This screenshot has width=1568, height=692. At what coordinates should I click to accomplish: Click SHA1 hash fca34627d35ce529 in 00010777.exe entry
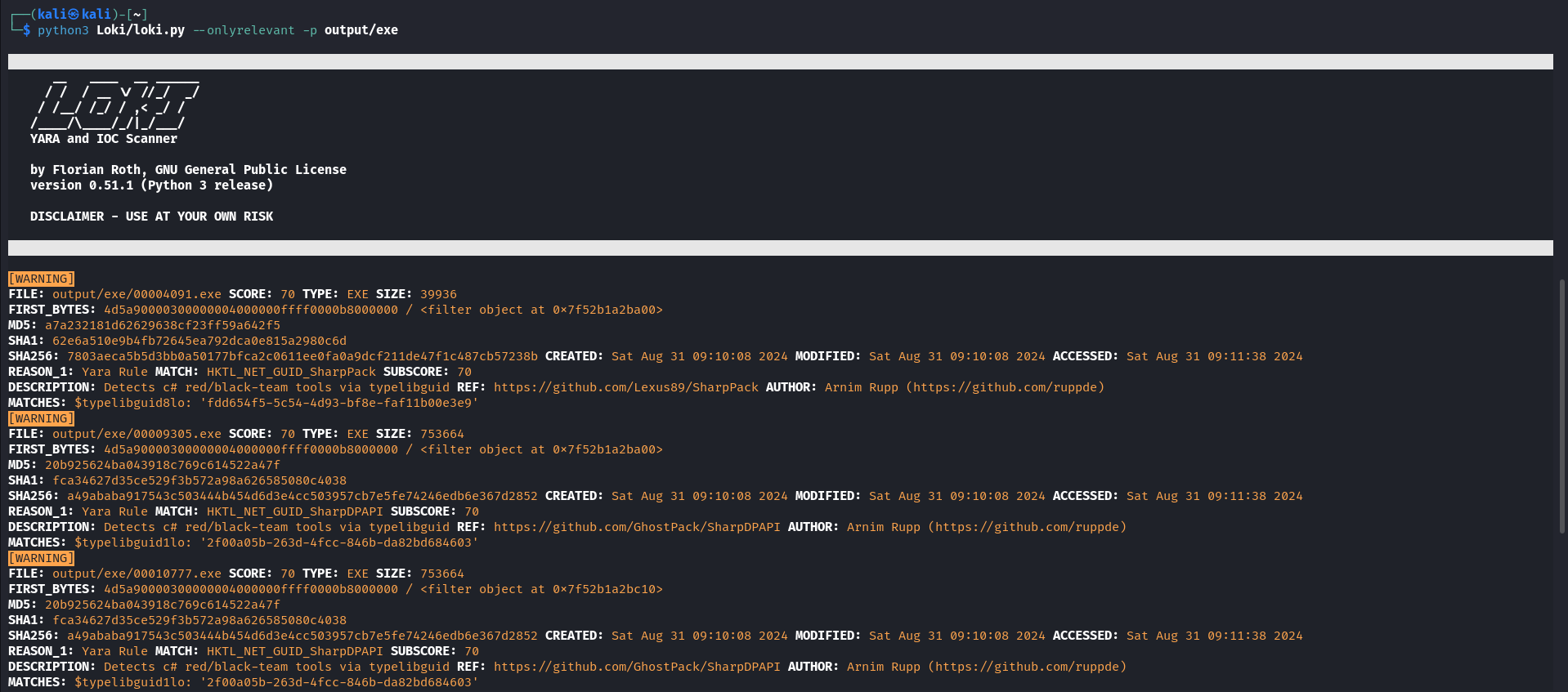click(199, 620)
